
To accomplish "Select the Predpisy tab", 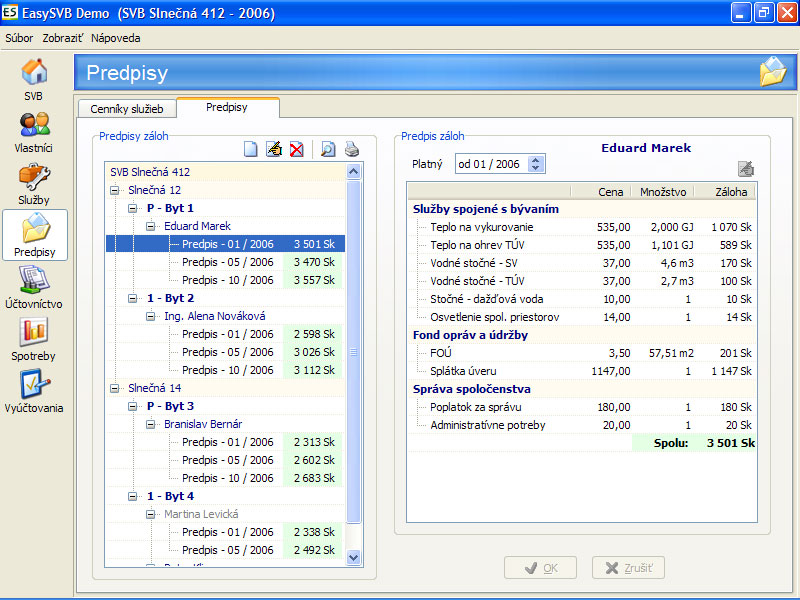I will pos(227,107).
